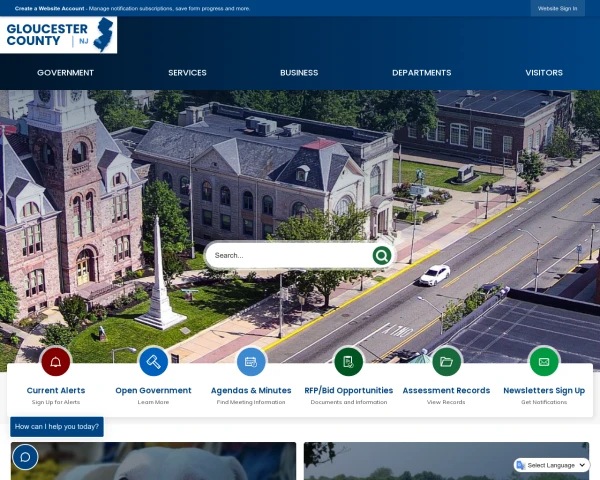Viewport: 600px width, 480px height.
Task: Open the Assessment Records folder icon
Action: [x=446, y=361]
